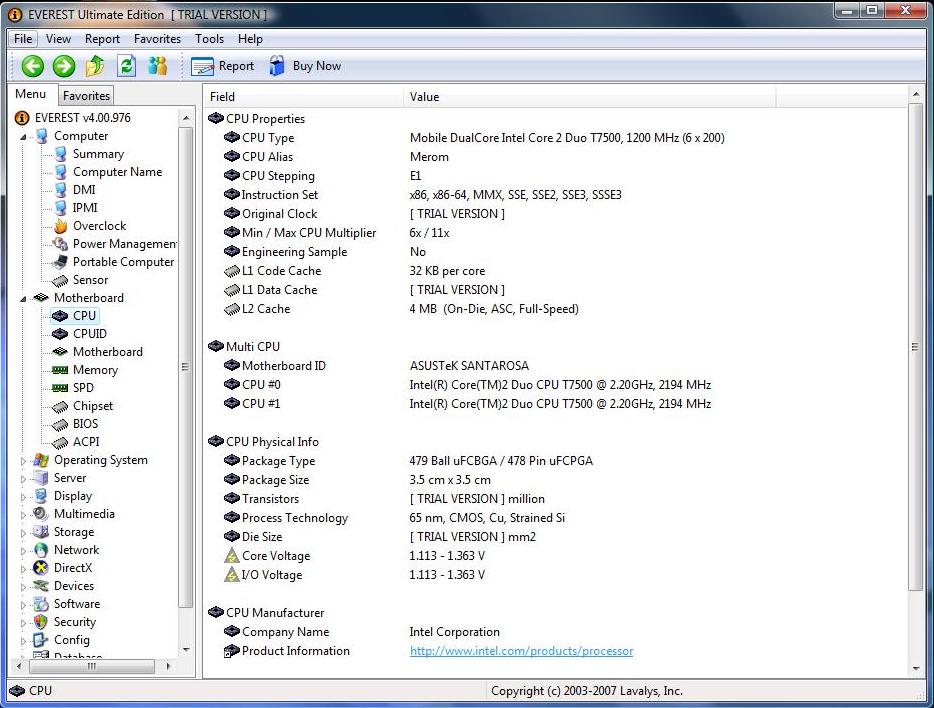
Task: Click the tree panel vertical scrollbar thumb
Action: click(185, 367)
